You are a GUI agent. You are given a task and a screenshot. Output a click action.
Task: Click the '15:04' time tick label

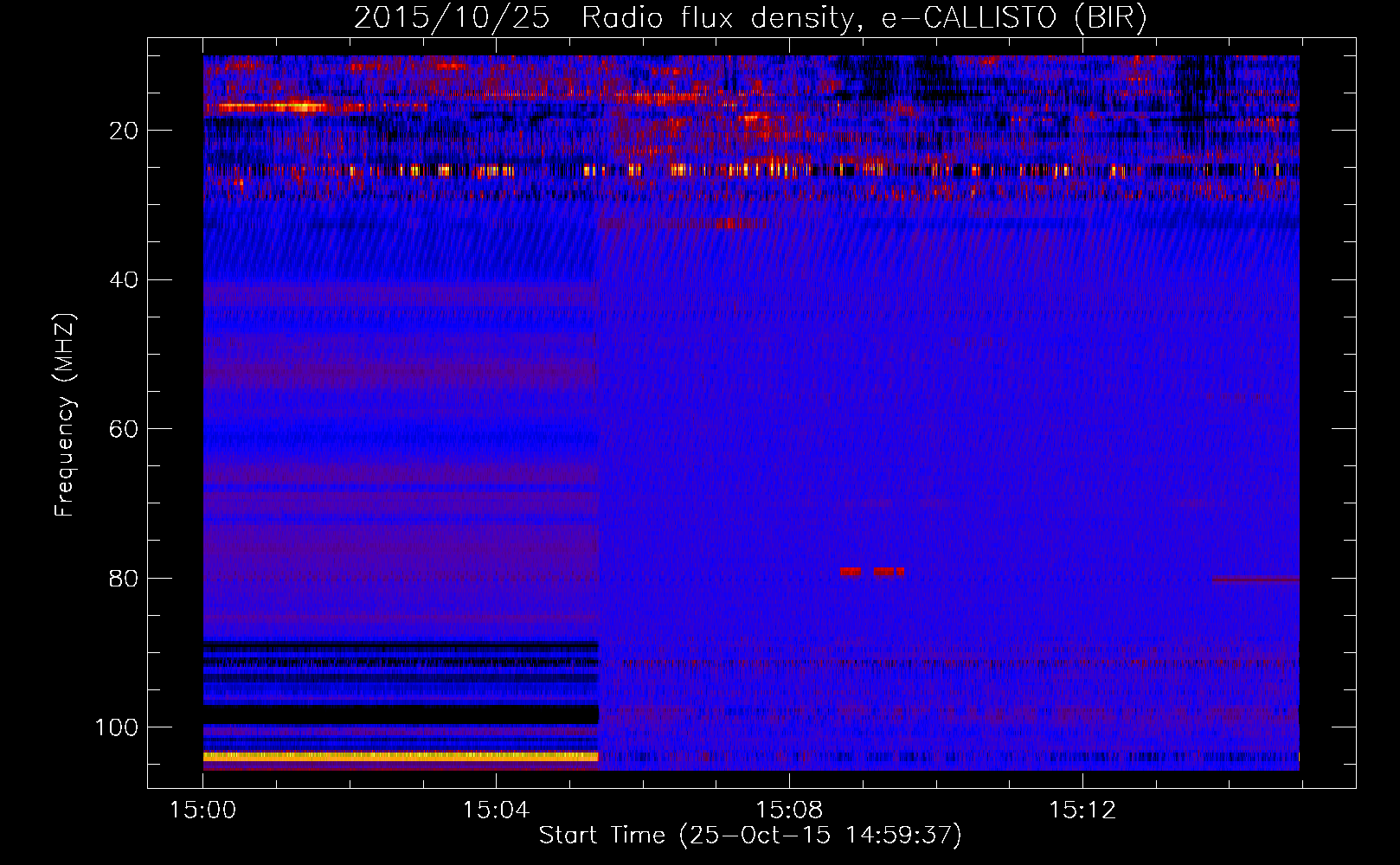click(496, 811)
